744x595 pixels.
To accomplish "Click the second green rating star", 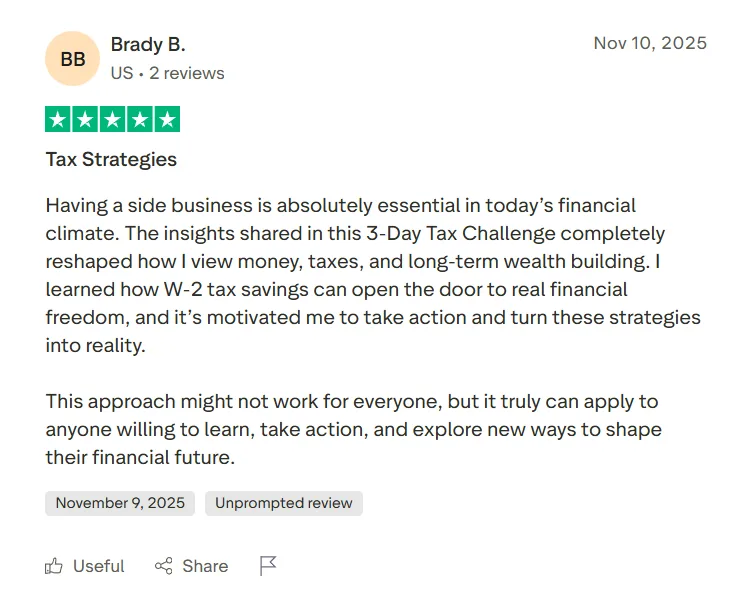I will pyautogui.click(x=85, y=120).
